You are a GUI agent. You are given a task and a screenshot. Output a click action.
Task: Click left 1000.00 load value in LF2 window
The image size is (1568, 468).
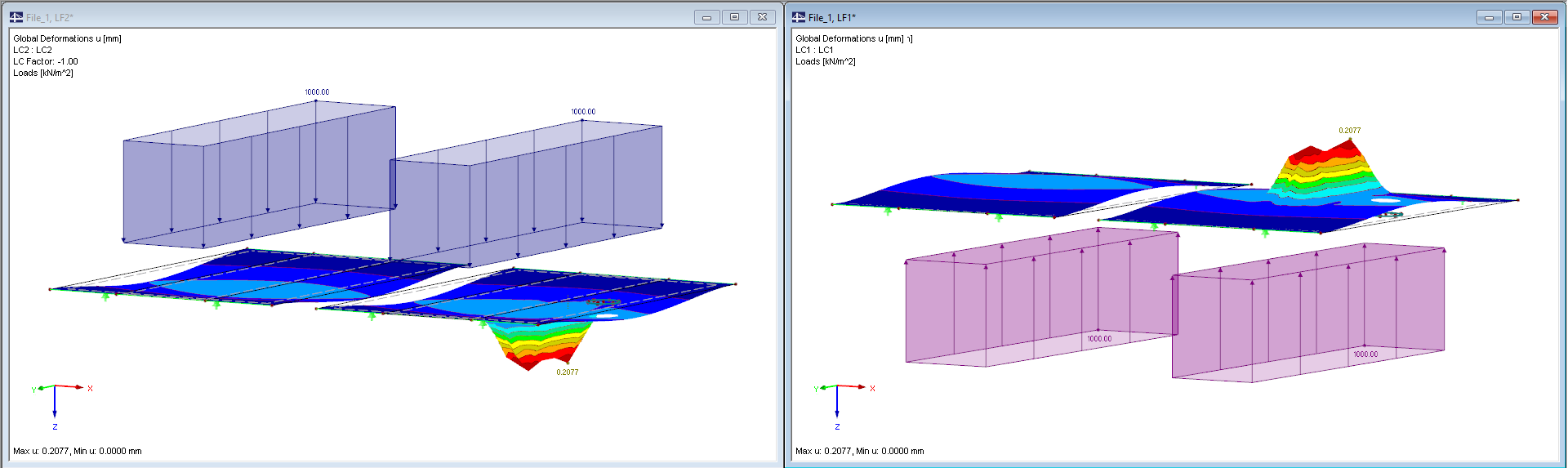pyautogui.click(x=317, y=92)
